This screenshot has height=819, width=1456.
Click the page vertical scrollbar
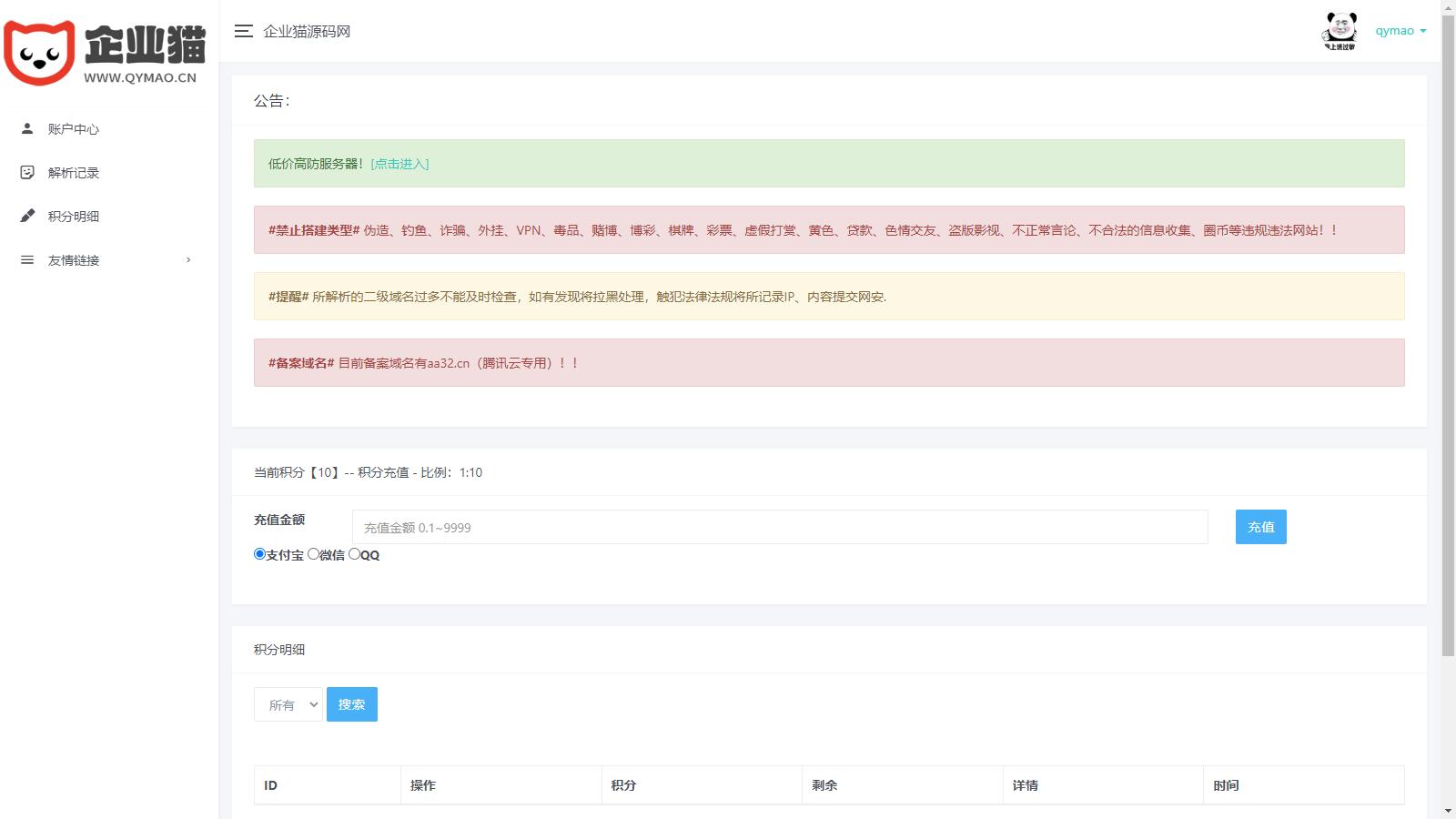(1448, 364)
